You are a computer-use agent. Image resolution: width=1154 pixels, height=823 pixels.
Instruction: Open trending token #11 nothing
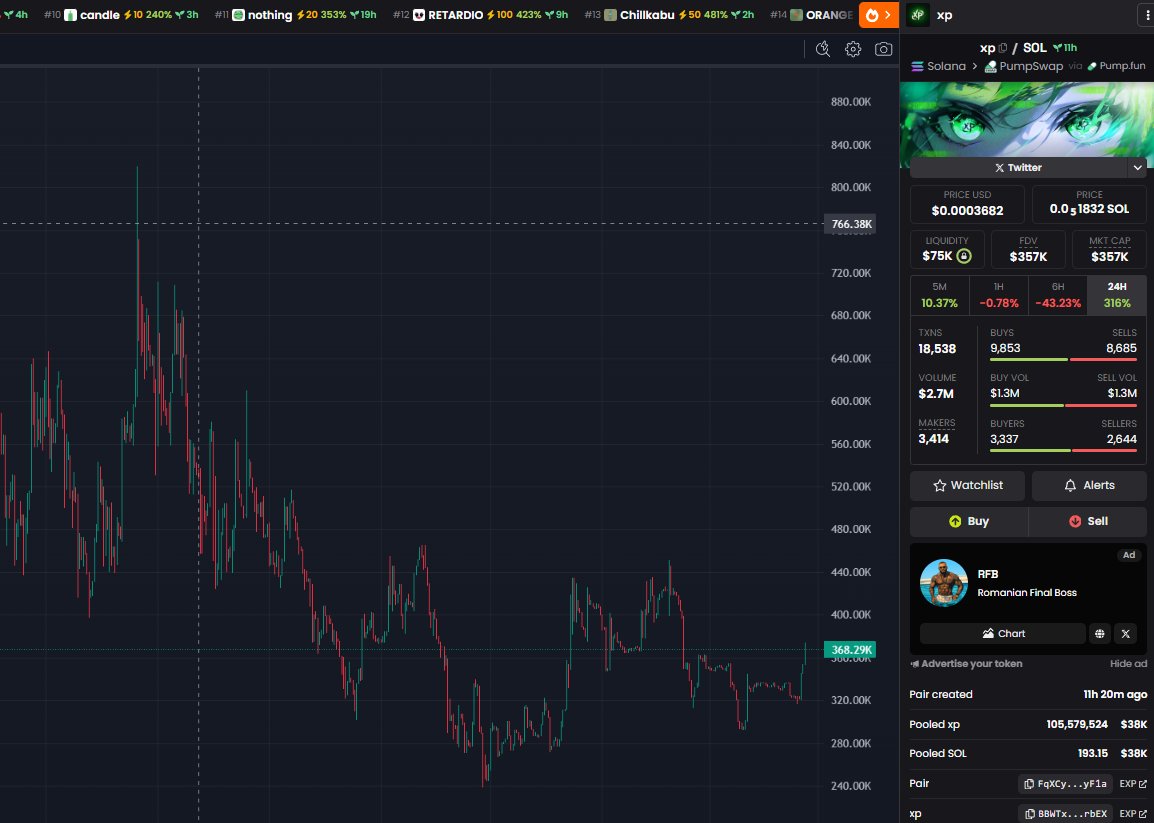click(295, 15)
